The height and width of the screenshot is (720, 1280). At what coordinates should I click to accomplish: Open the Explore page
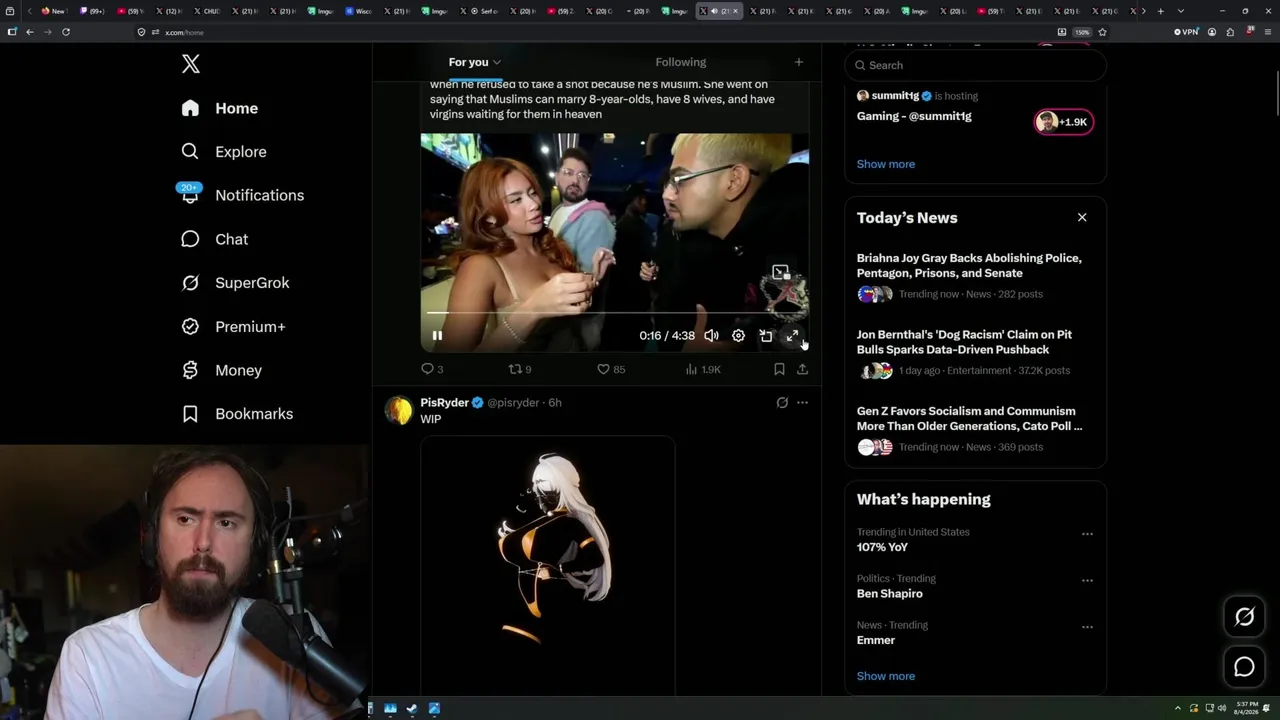click(x=224, y=152)
